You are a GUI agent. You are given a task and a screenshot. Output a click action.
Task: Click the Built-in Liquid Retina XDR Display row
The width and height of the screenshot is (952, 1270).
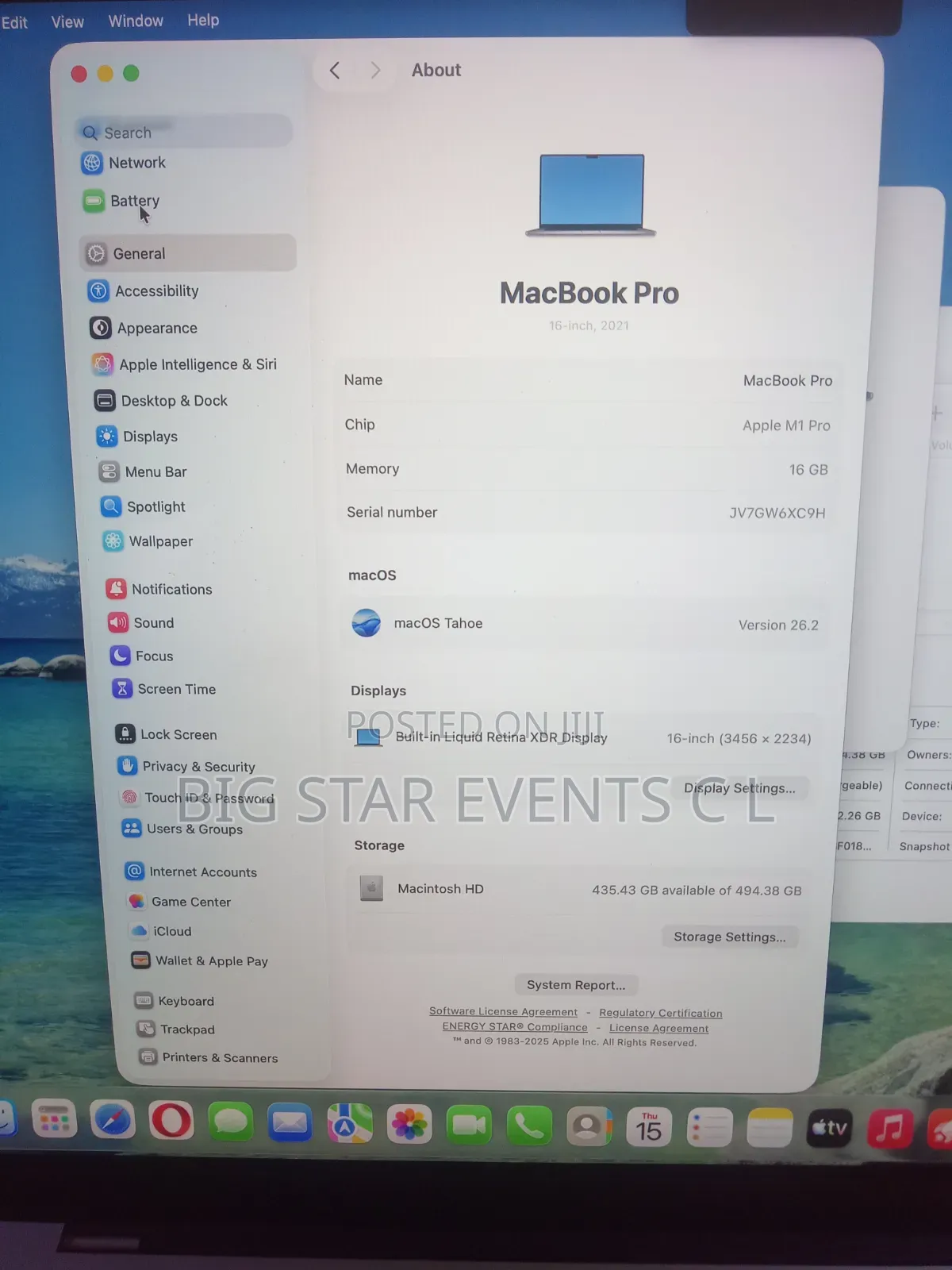coord(582,737)
